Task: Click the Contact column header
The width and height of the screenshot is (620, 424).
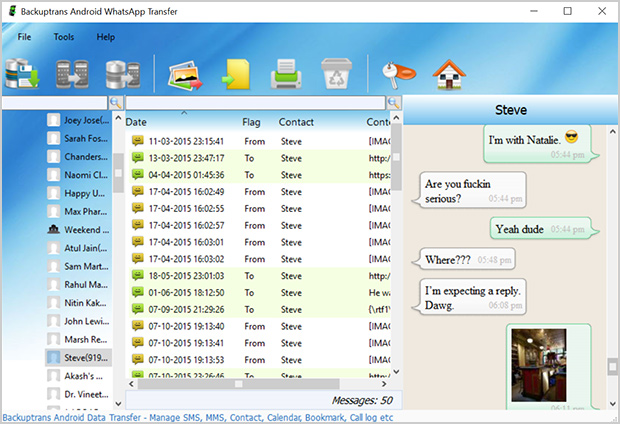Action: click(296, 122)
